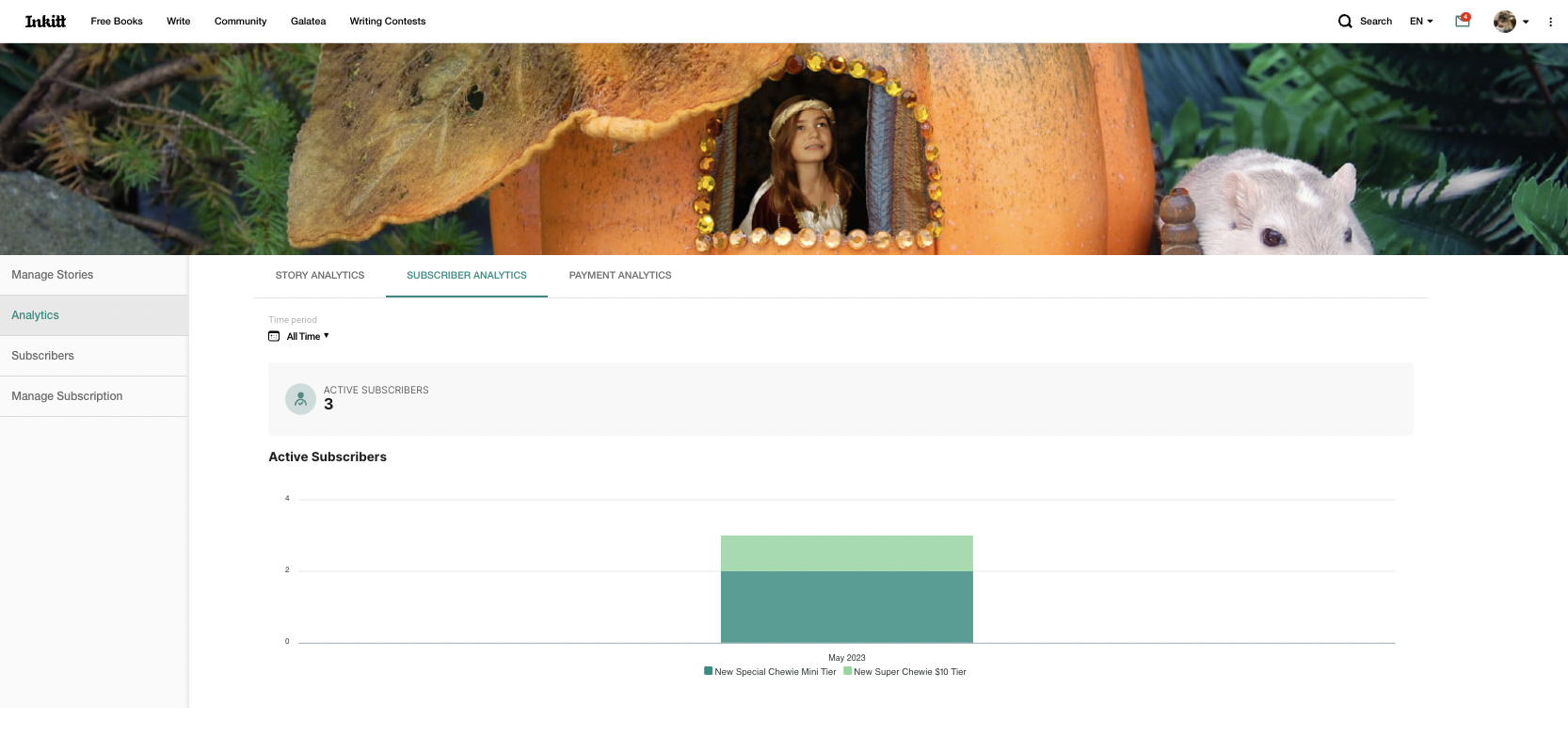Click the search magnifier icon
This screenshot has height=753, width=1568.
point(1345,21)
